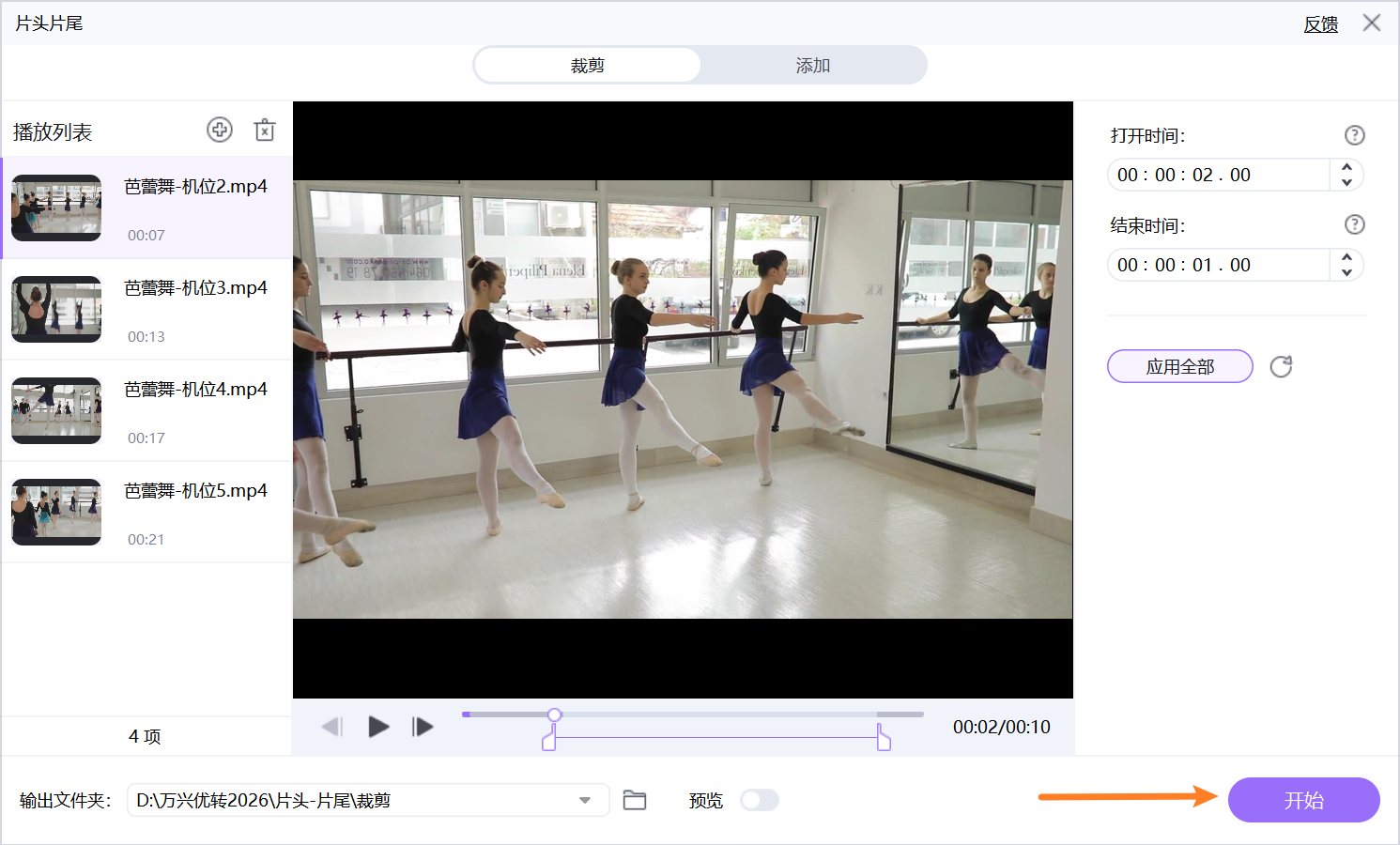
Task: Toggle the 预览 switch
Action: (759, 800)
